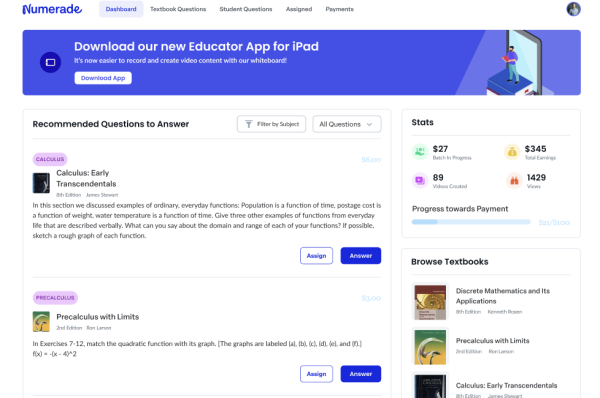The height and width of the screenshot is (398, 600).
Task: Click the Videos Created purple icon
Action: pos(420,180)
